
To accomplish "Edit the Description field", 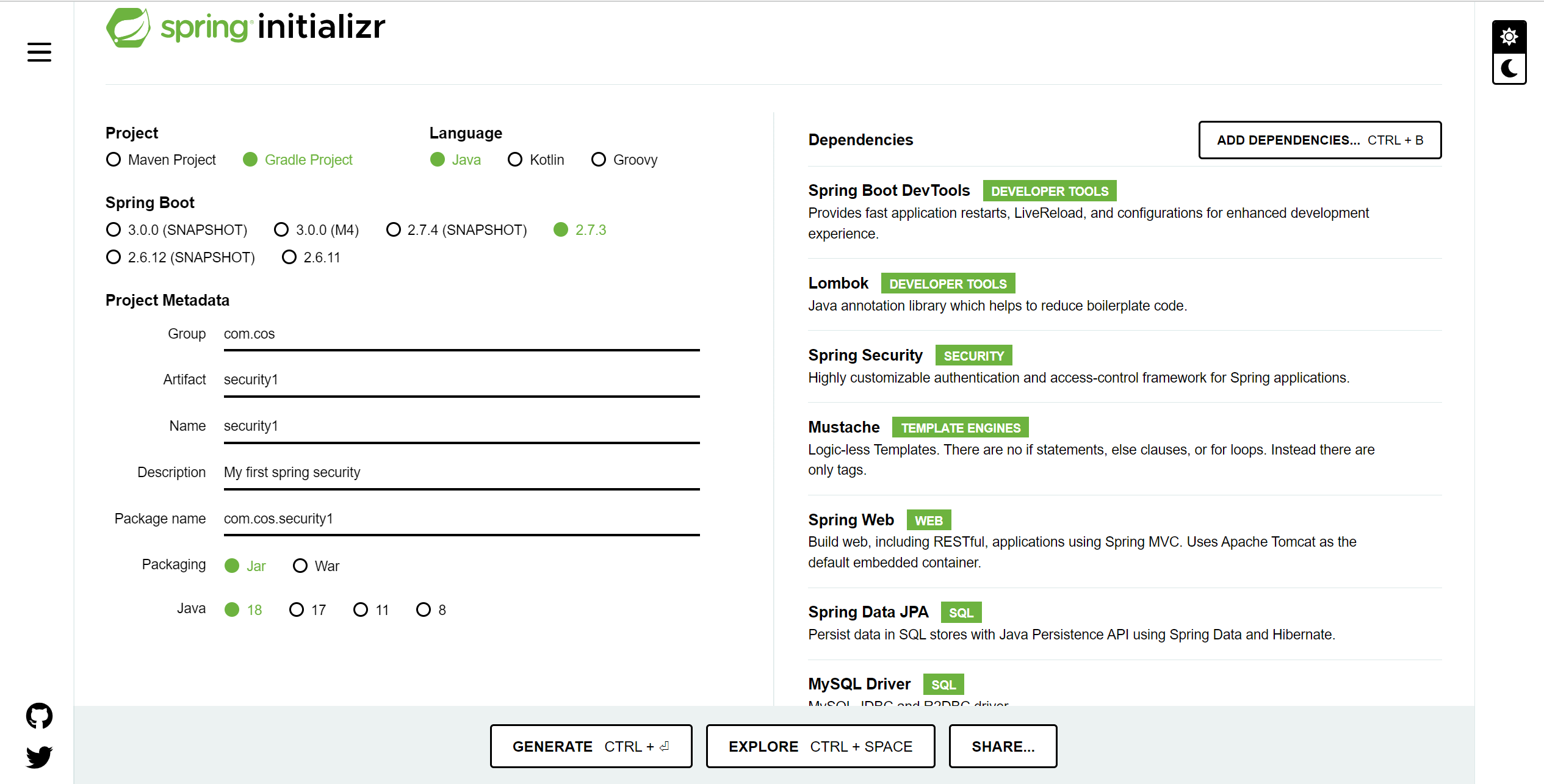I will [461, 473].
